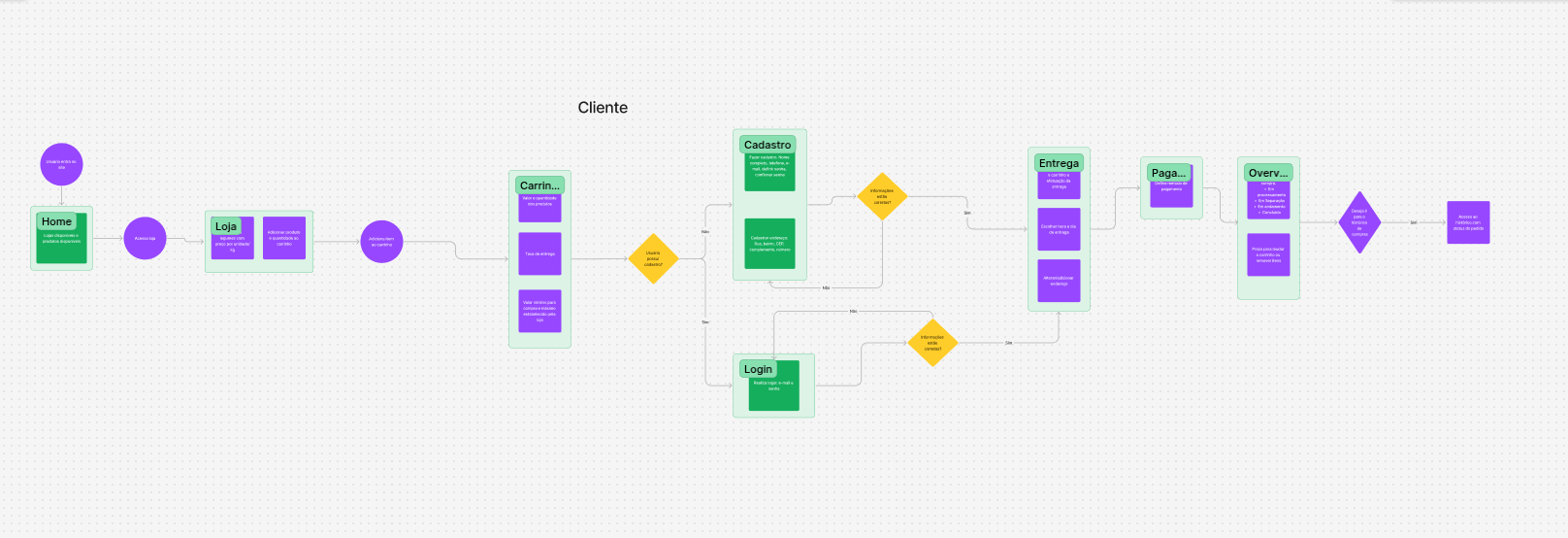The height and width of the screenshot is (538, 1568).
Task: Select the 'Cadastrar endereço' green box
Action: [x=769, y=244]
